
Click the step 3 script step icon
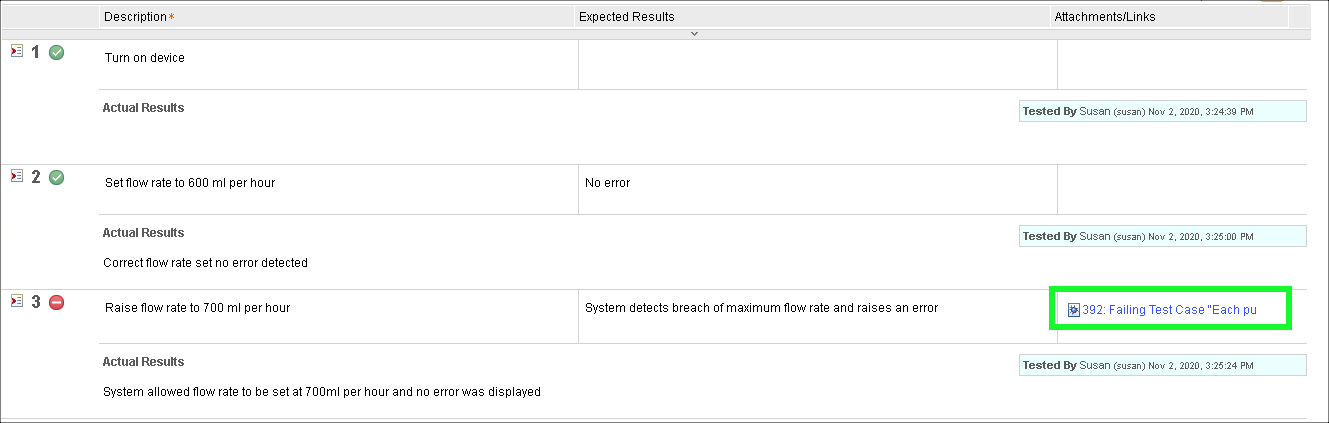point(16,301)
